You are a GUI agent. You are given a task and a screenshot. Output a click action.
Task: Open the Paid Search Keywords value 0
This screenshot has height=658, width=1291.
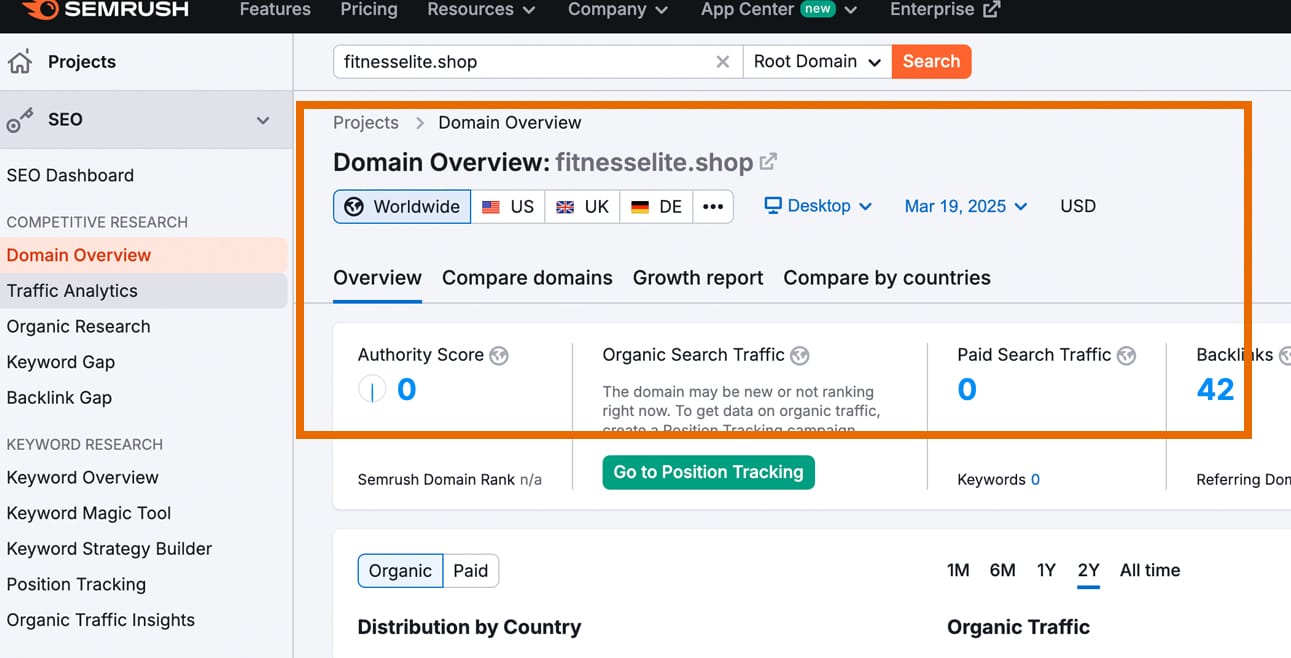click(1035, 480)
